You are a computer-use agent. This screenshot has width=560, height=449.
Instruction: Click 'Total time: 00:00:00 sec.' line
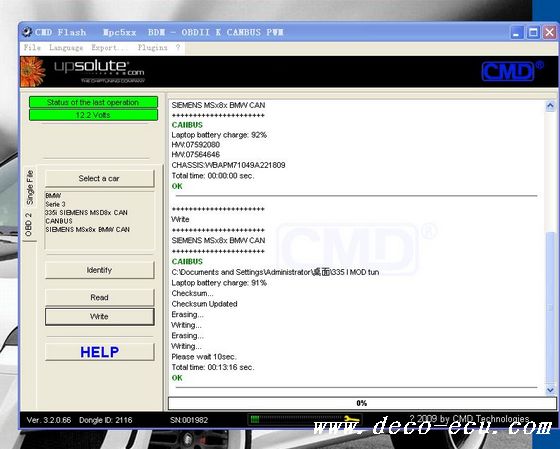(x=213, y=176)
